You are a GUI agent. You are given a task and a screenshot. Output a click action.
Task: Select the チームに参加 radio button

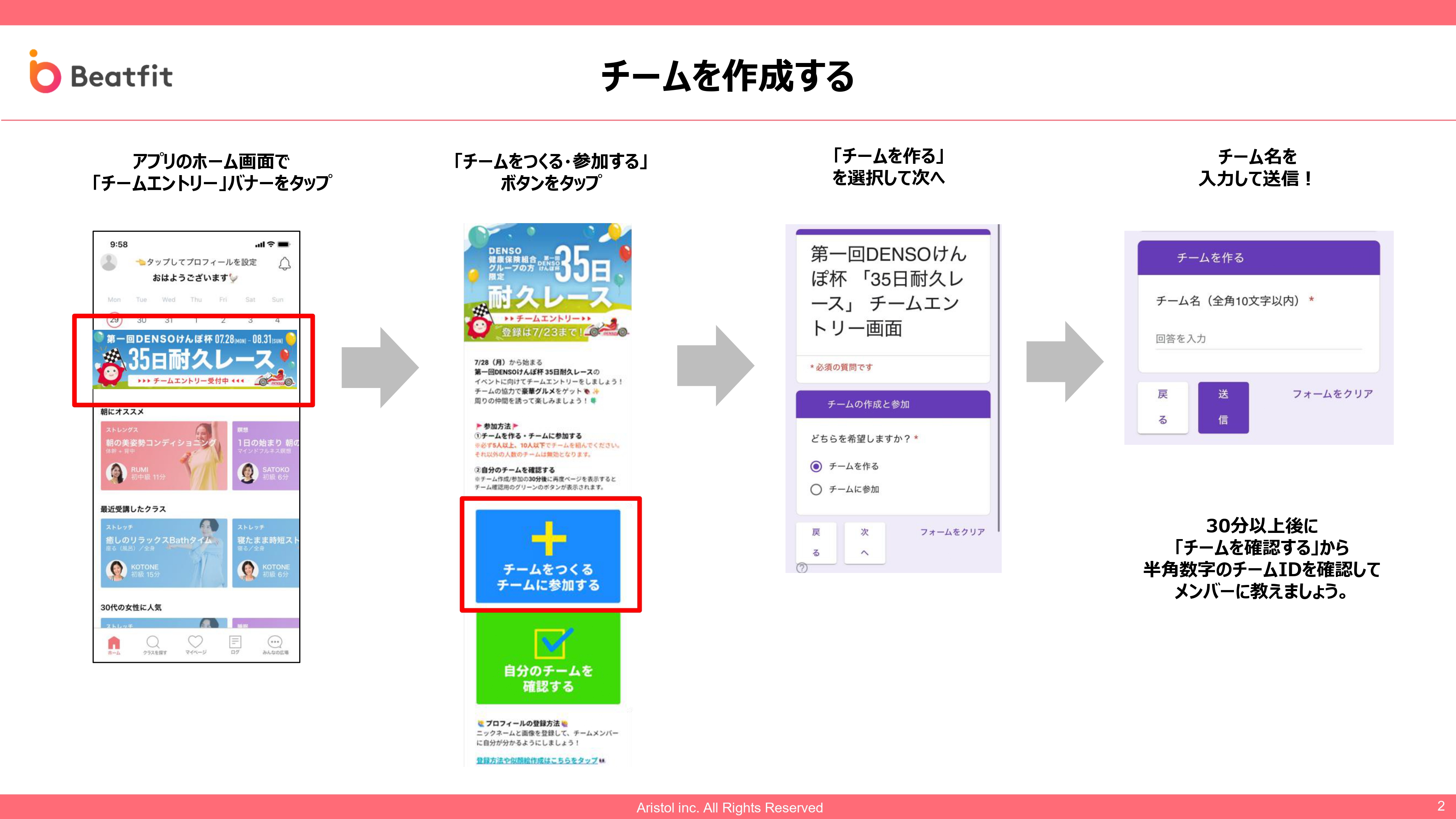tap(816, 490)
